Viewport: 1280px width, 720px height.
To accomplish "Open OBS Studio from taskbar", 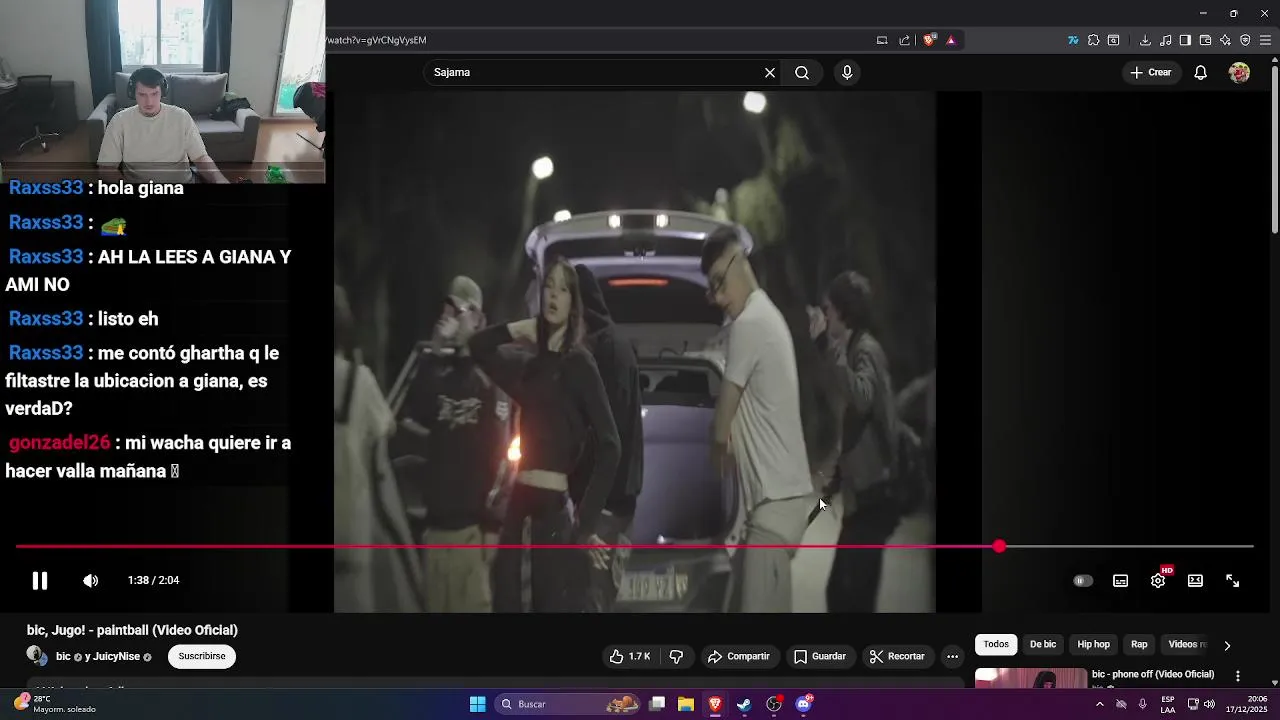I will click(x=774, y=704).
